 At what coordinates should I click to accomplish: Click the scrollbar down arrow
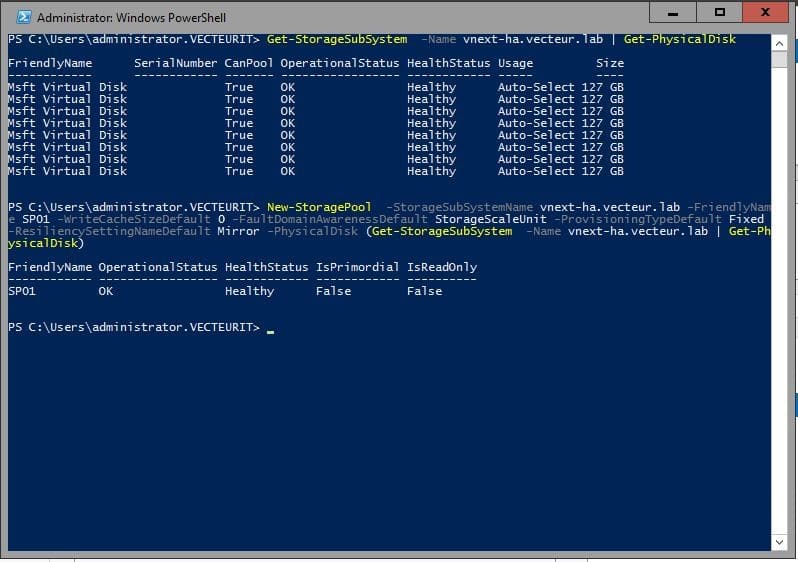pyautogui.click(x=781, y=542)
